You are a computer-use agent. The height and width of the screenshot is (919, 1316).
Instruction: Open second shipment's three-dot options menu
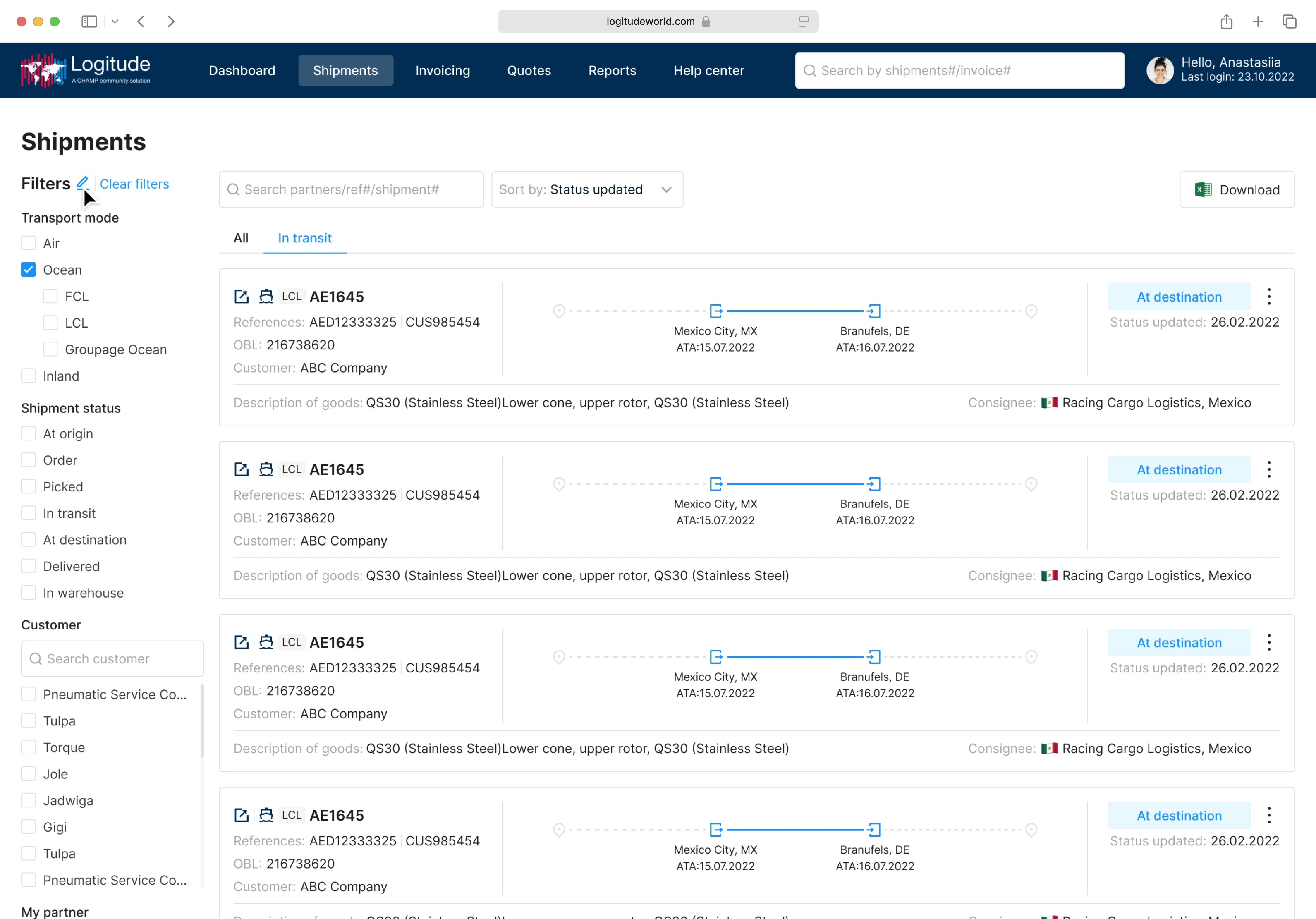[1269, 469]
